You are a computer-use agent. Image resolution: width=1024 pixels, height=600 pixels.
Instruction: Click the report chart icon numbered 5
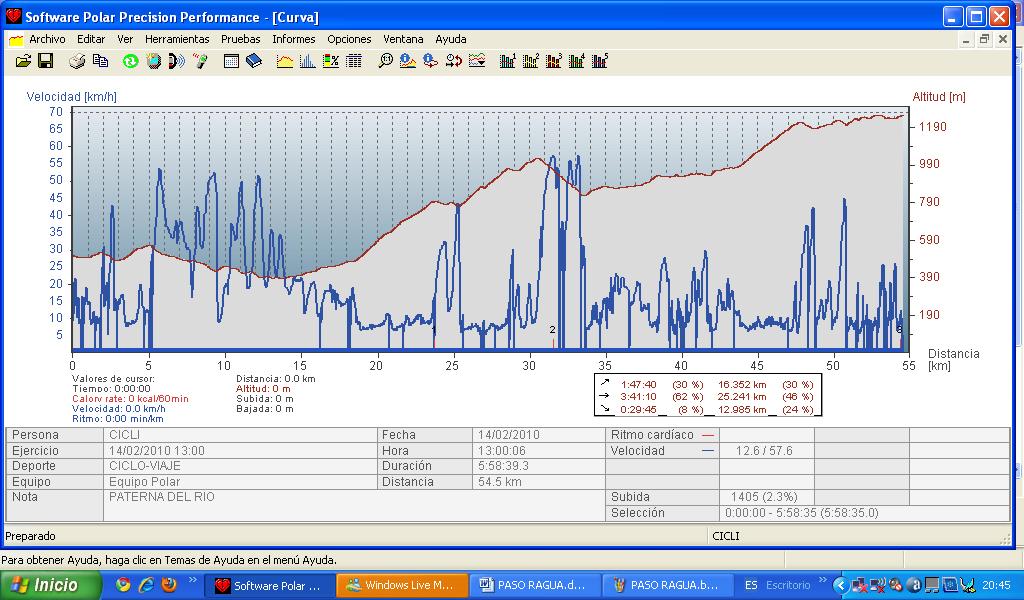600,61
